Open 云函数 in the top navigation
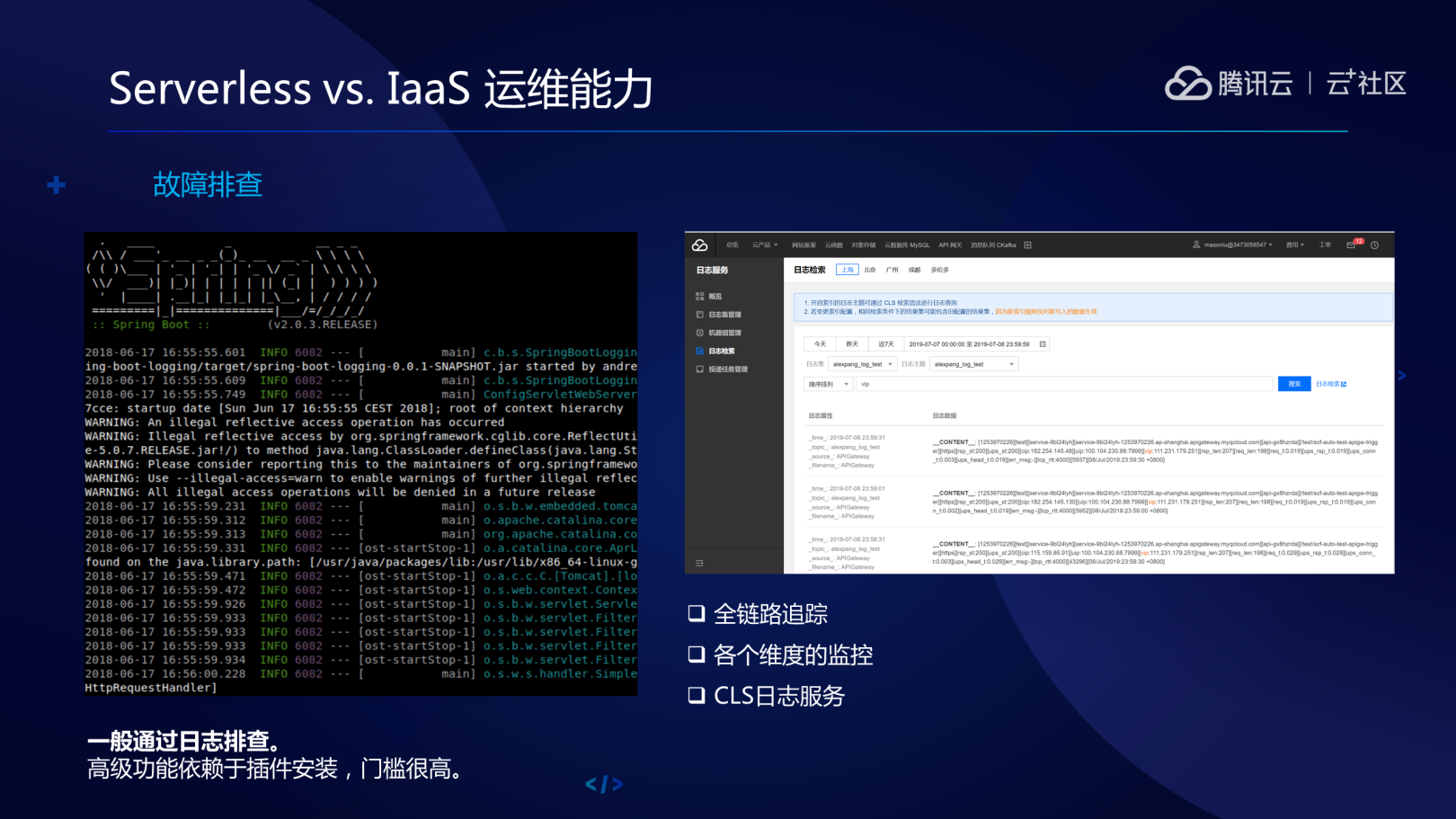The height and width of the screenshot is (819, 1456). pyautogui.click(x=834, y=245)
